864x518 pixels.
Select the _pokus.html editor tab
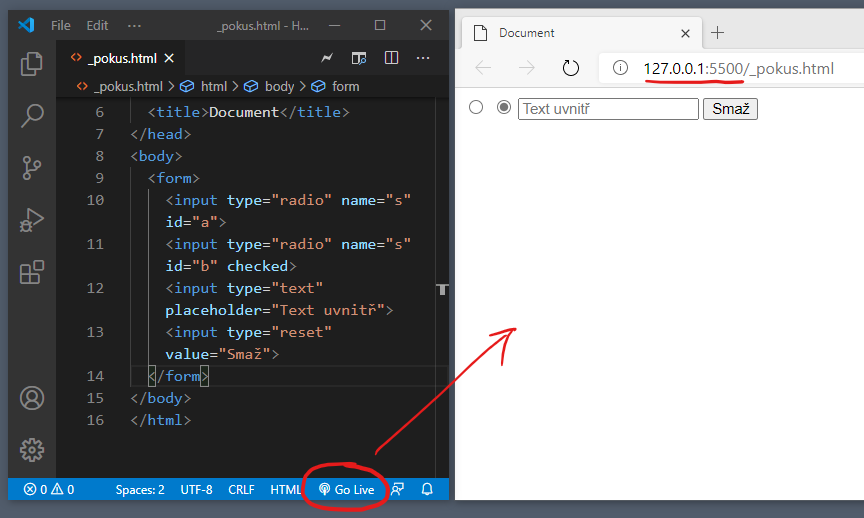coord(122,58)
